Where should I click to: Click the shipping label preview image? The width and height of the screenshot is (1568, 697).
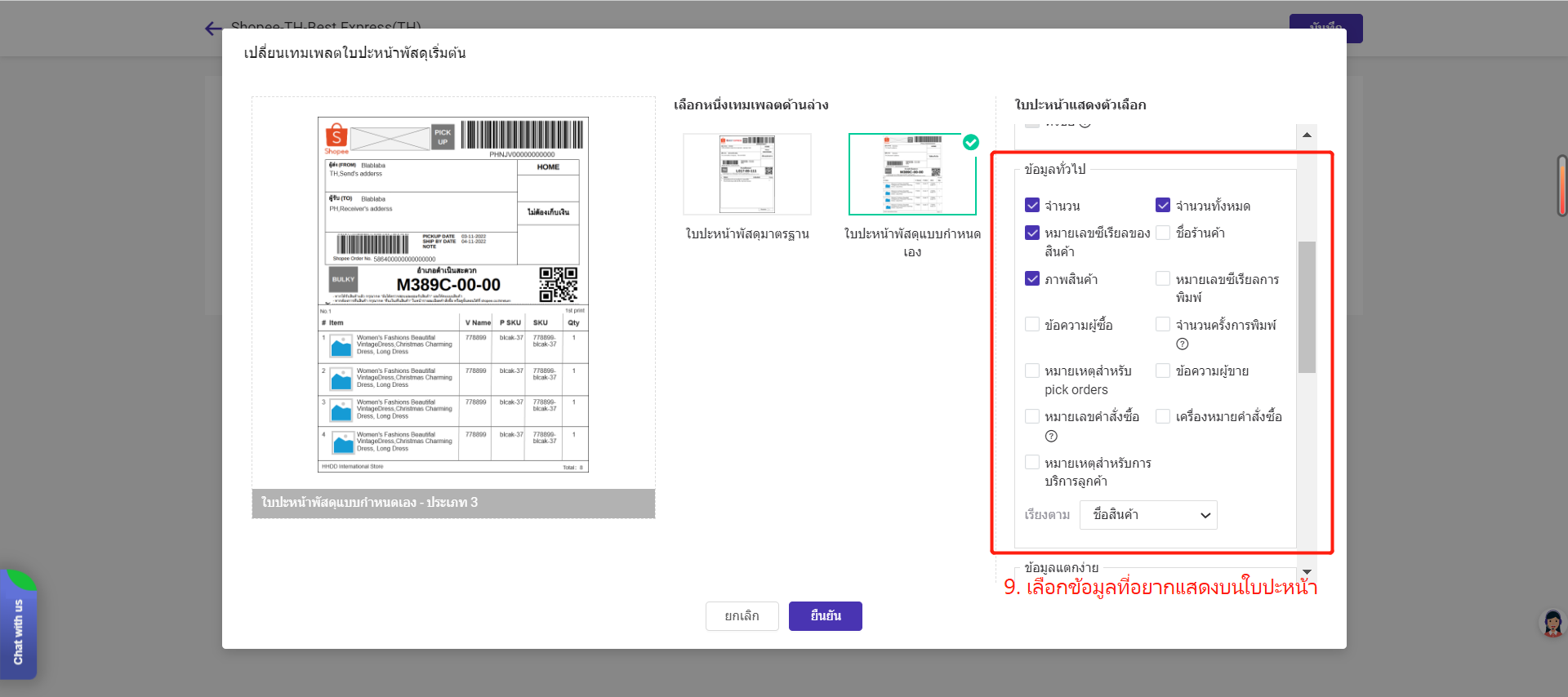(452, 294)
